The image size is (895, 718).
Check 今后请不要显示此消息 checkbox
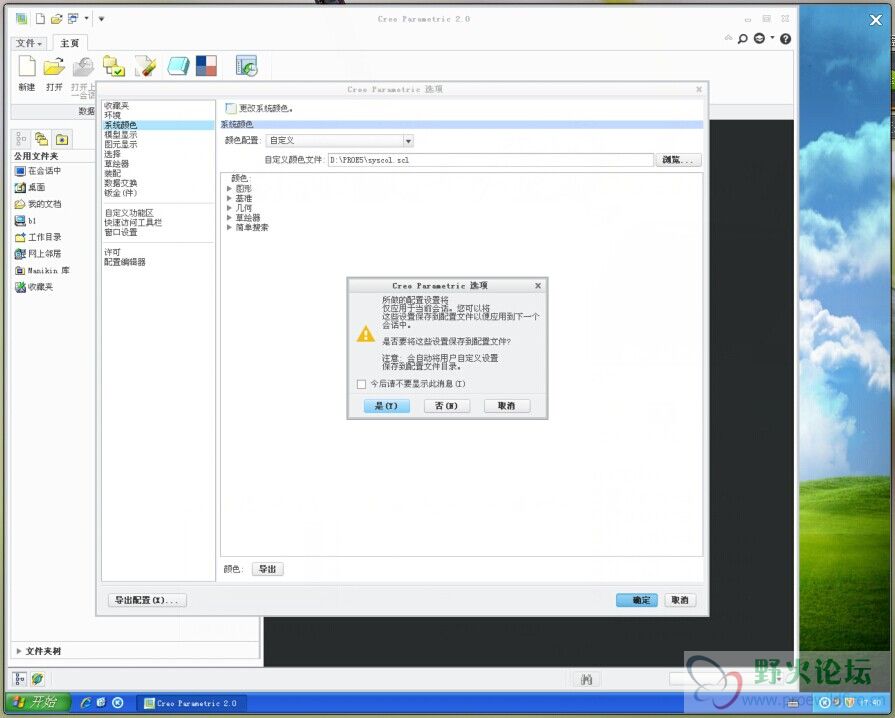[361, 384]
